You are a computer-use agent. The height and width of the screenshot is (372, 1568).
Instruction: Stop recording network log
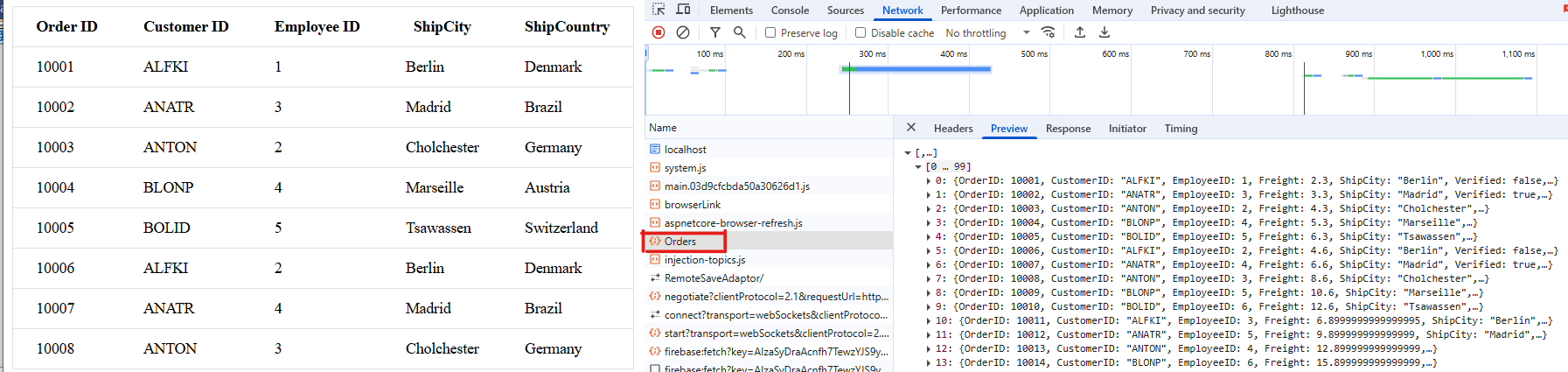pos(659,32)
